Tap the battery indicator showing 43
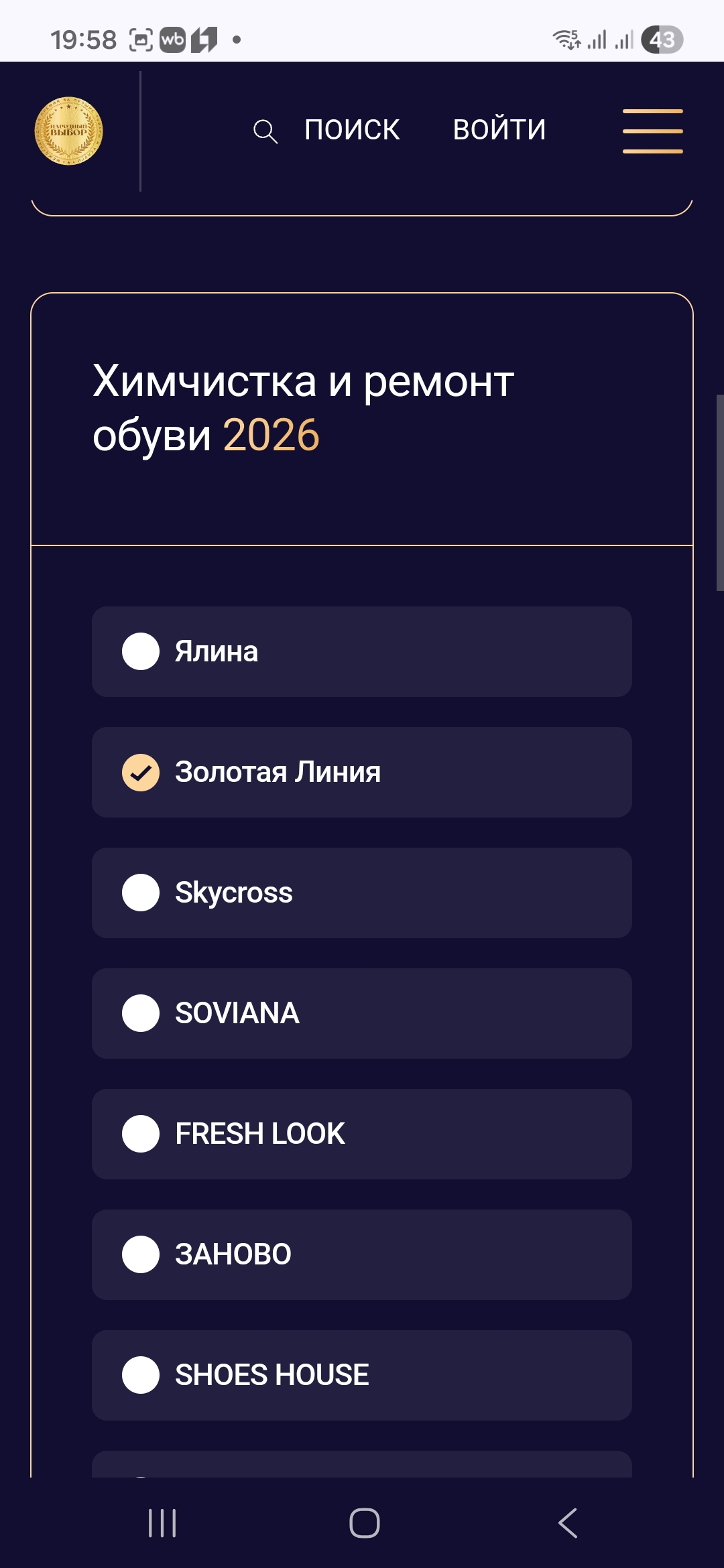The image size is (724, 1568). click(x=662, y=40)
